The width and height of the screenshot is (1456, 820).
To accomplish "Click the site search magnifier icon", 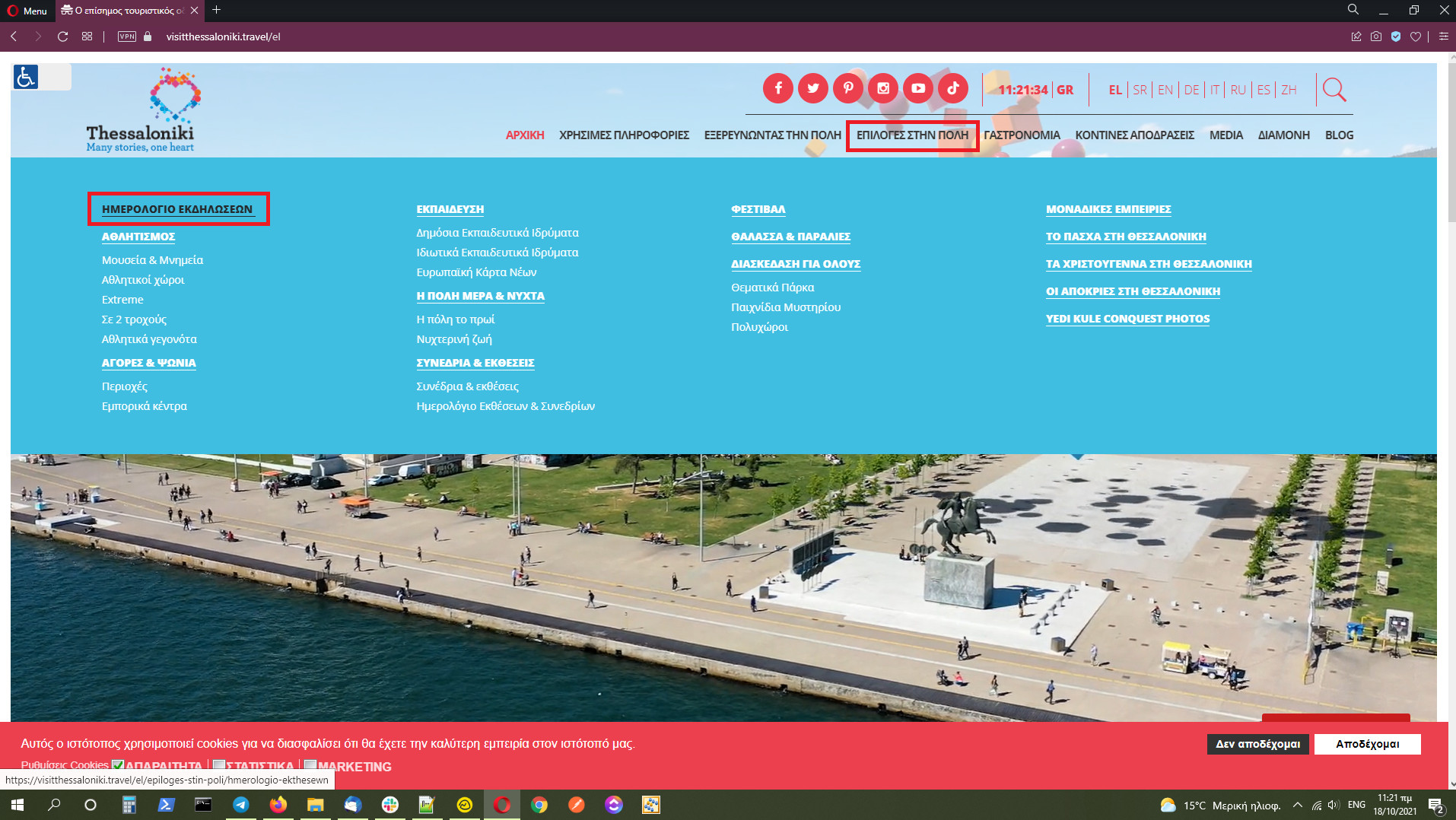I will (1334, 90).
